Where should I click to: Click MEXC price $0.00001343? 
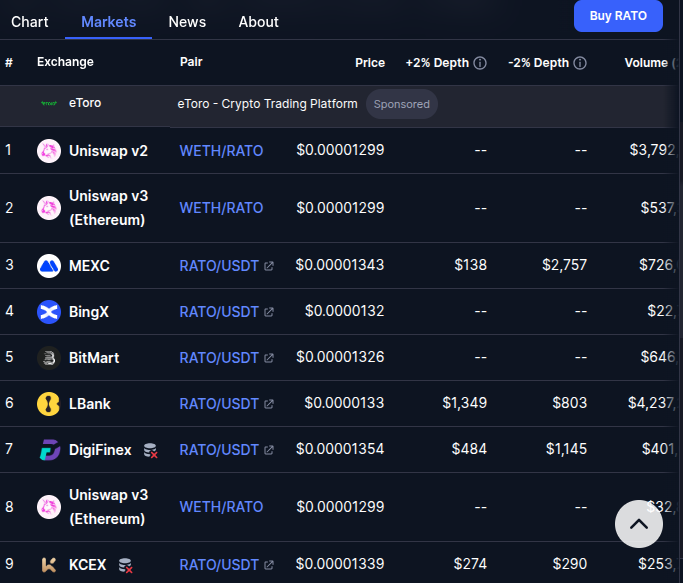(x=340, y=265)
